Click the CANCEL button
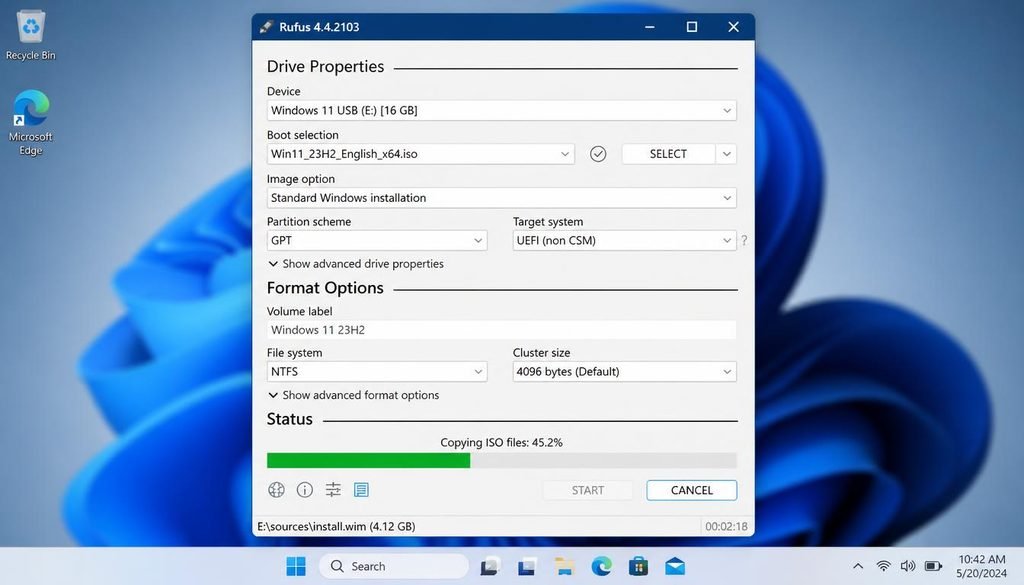This screenshot has width=1024, height=585. pyautogui.click(x=692, y=490)
